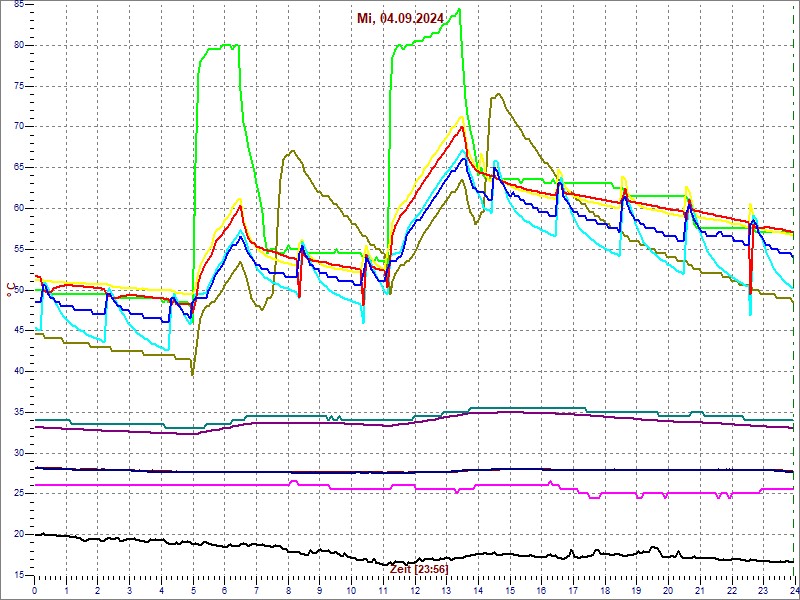Click hour 0 on the time axis
The height and width of the screenshot is (600, 800).
click(x=34, y=590)
